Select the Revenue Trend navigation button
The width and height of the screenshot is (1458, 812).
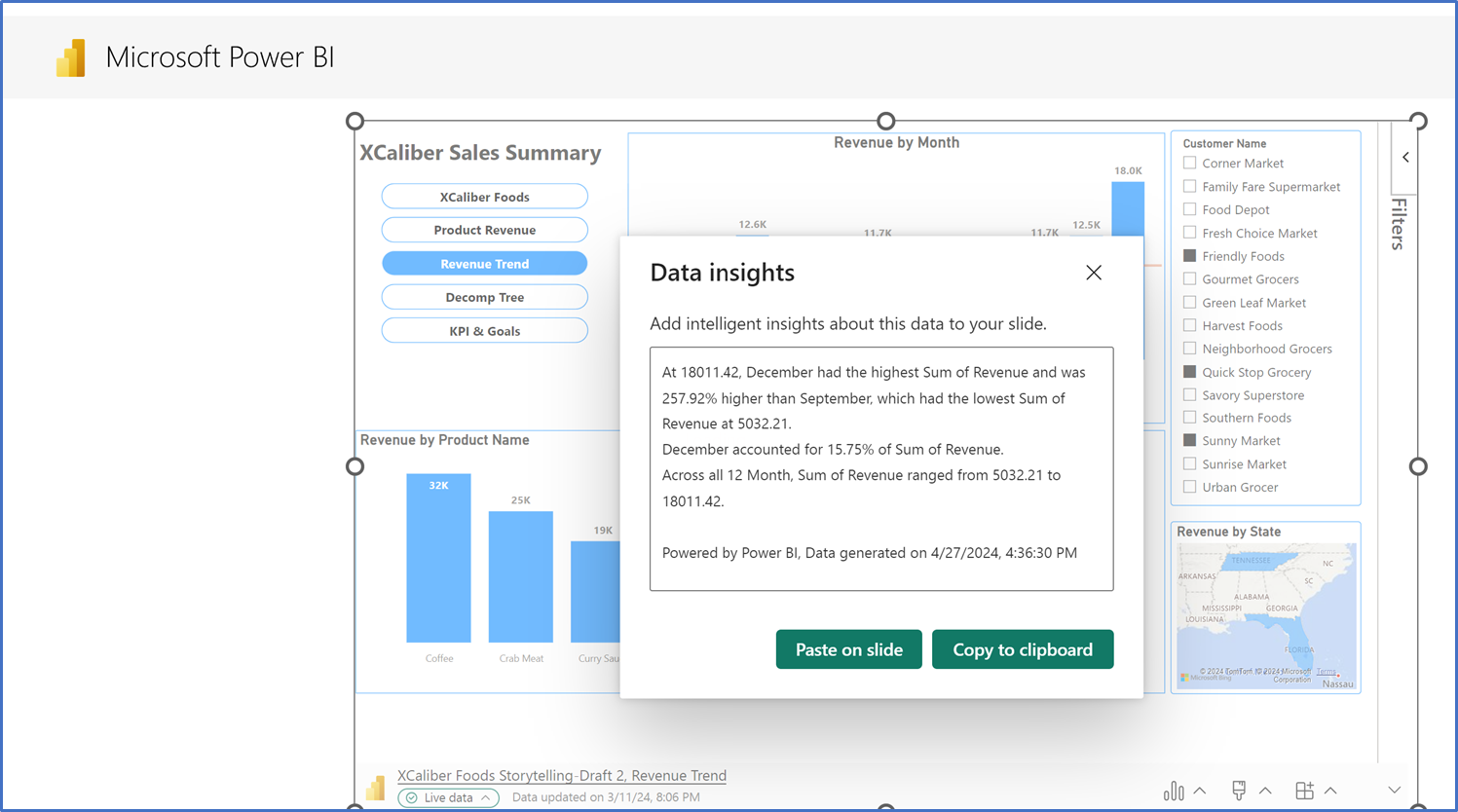[x=484, y=264]
